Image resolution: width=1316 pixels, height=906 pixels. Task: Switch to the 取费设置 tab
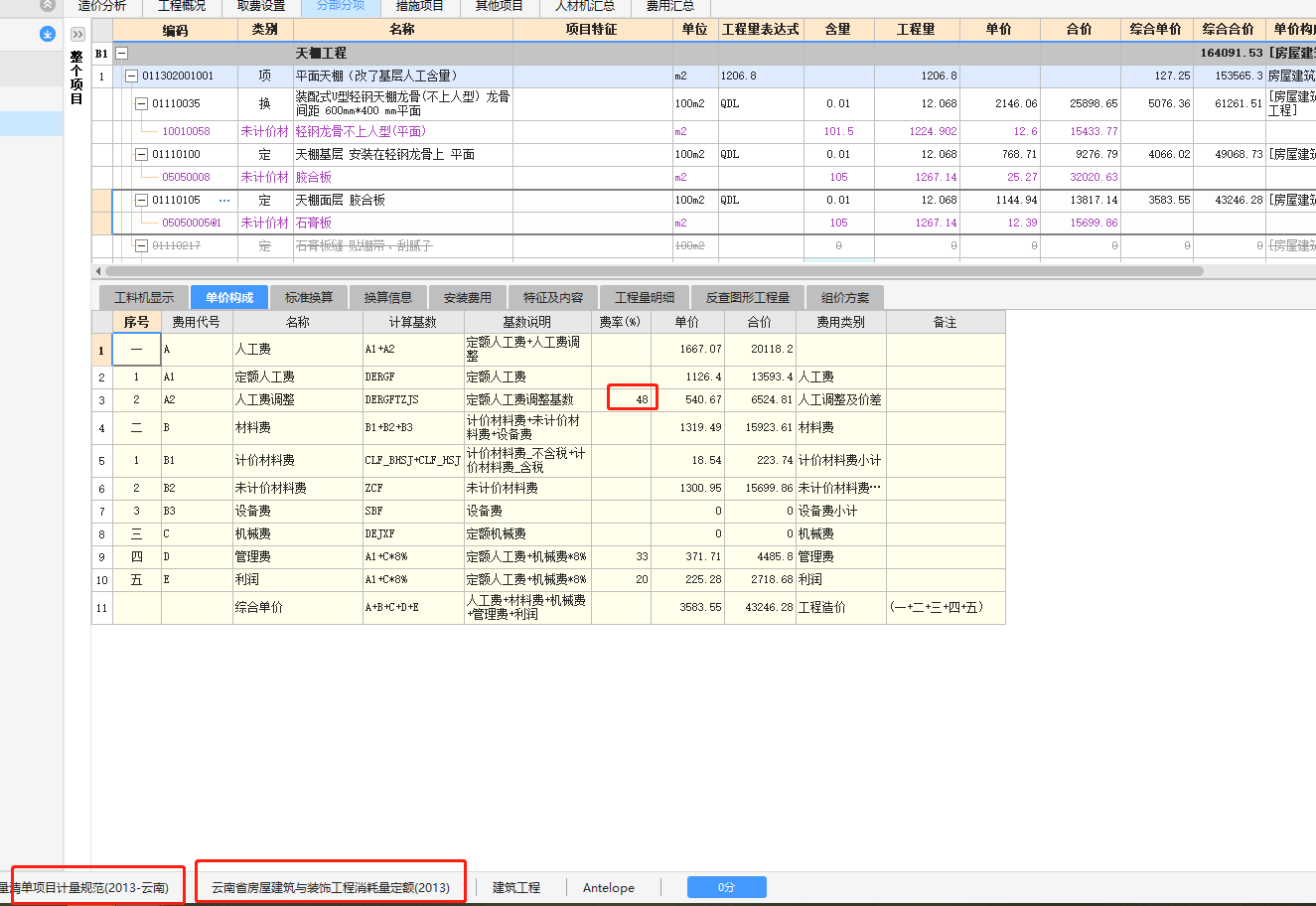[261, 6]
